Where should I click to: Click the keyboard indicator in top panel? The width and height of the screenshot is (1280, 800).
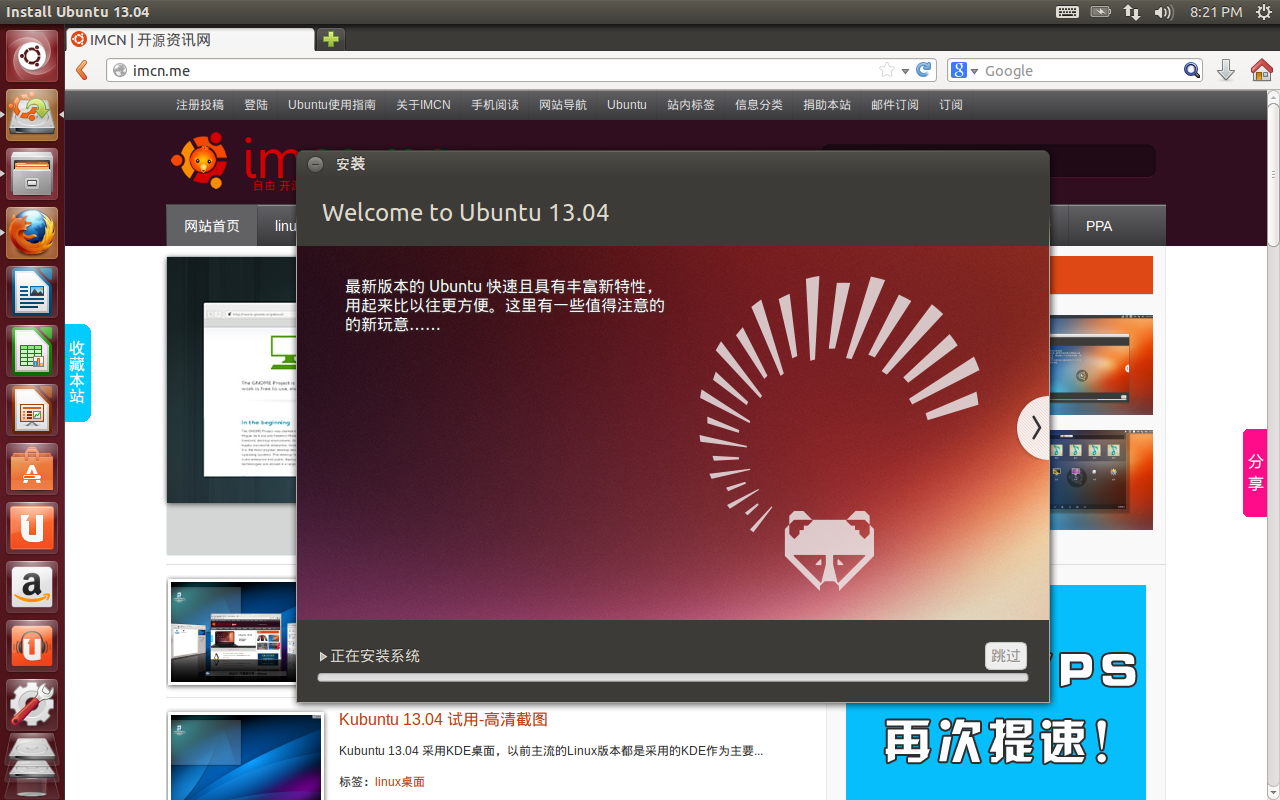[1067, 12]
